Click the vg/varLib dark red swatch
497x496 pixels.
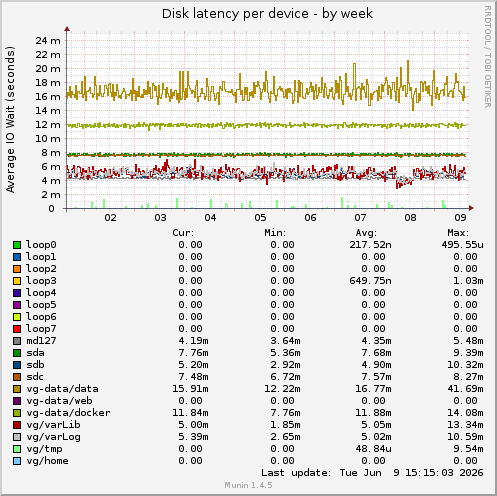[x=17, y=425]
